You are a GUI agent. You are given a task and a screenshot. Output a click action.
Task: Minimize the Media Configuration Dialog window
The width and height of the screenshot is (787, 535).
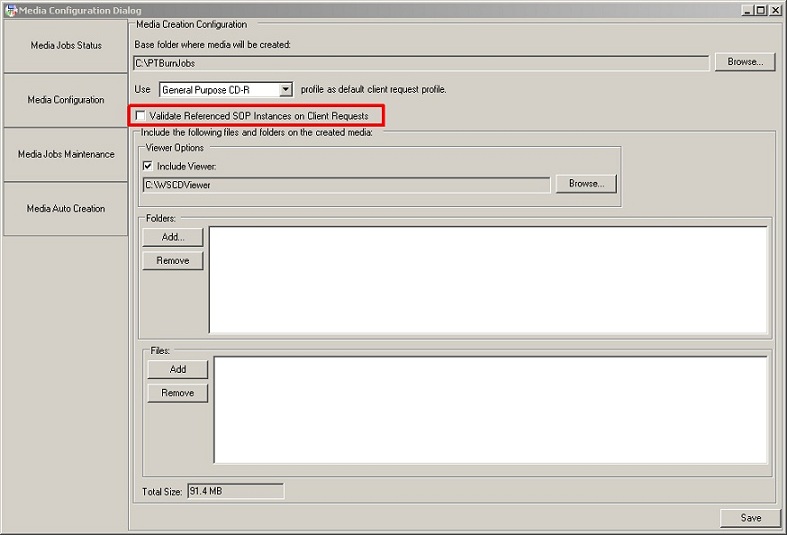pos(747,10)
